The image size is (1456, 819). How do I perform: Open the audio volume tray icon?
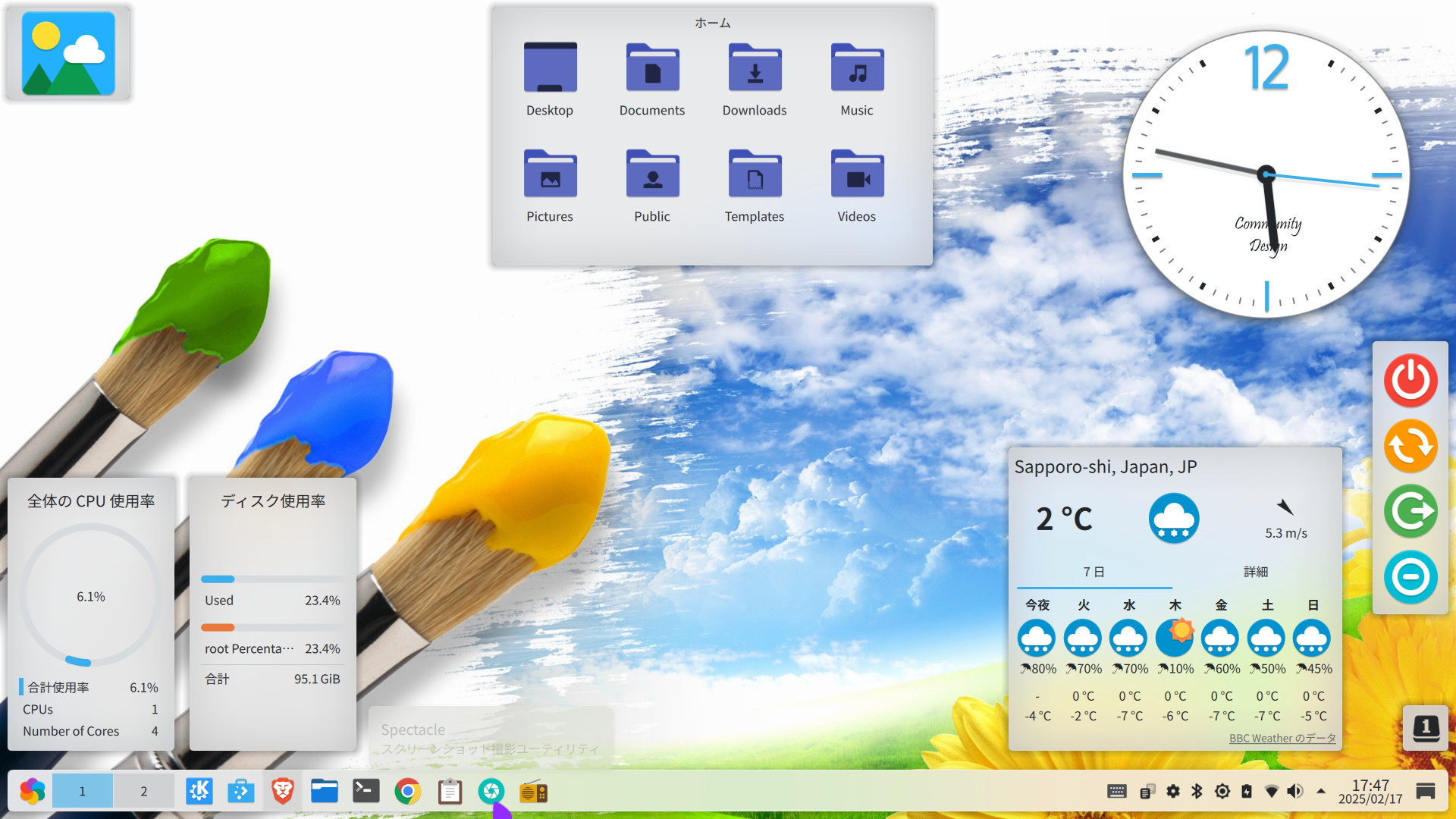(1295, 792)
